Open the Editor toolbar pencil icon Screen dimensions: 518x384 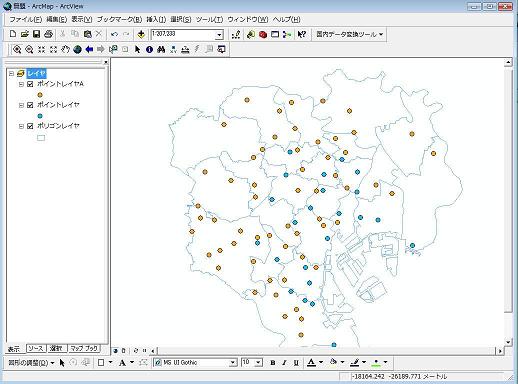(236, 34)
